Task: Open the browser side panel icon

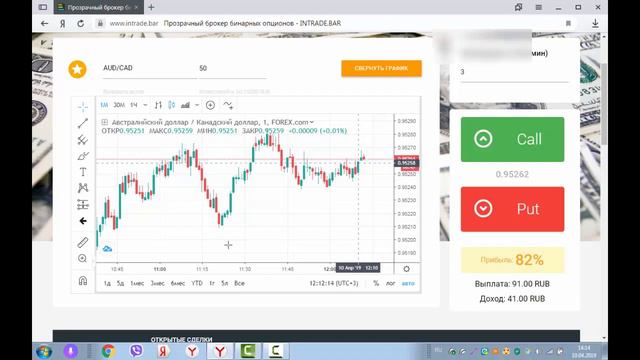Action: pyautogui.click(x=43, y=7)
